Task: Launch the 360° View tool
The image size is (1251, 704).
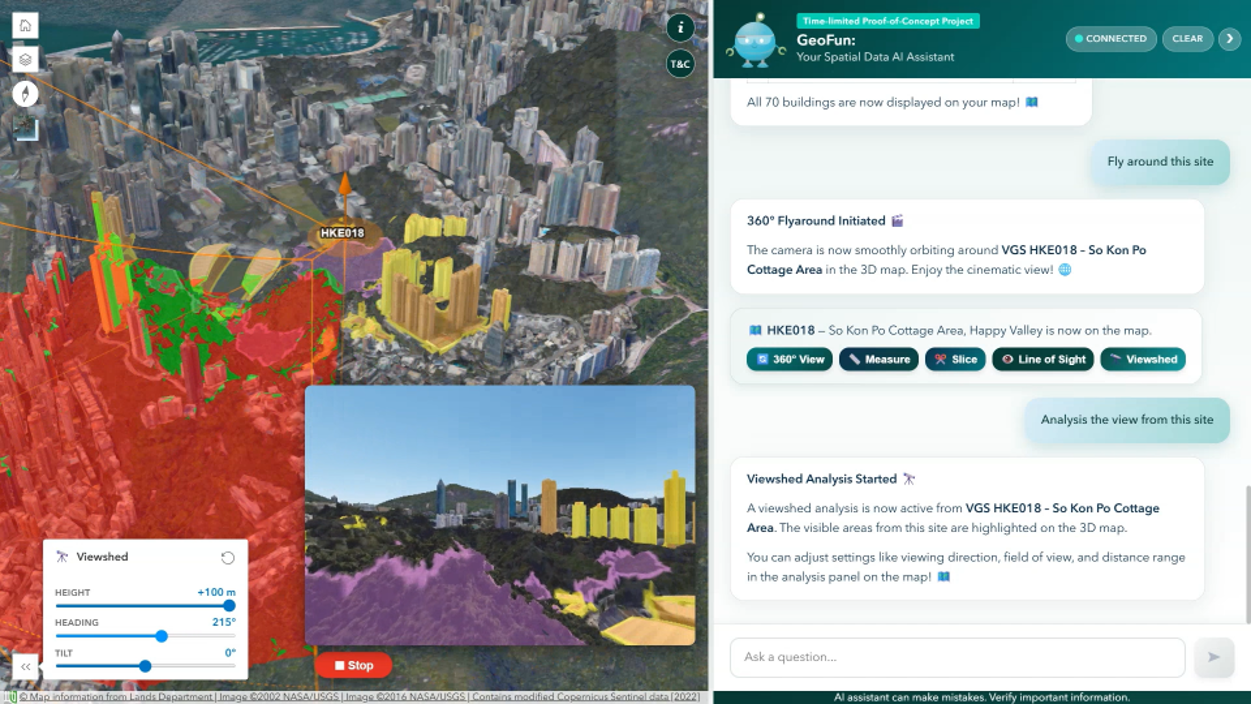Action: pyautogui.click(x=789, y=359)
